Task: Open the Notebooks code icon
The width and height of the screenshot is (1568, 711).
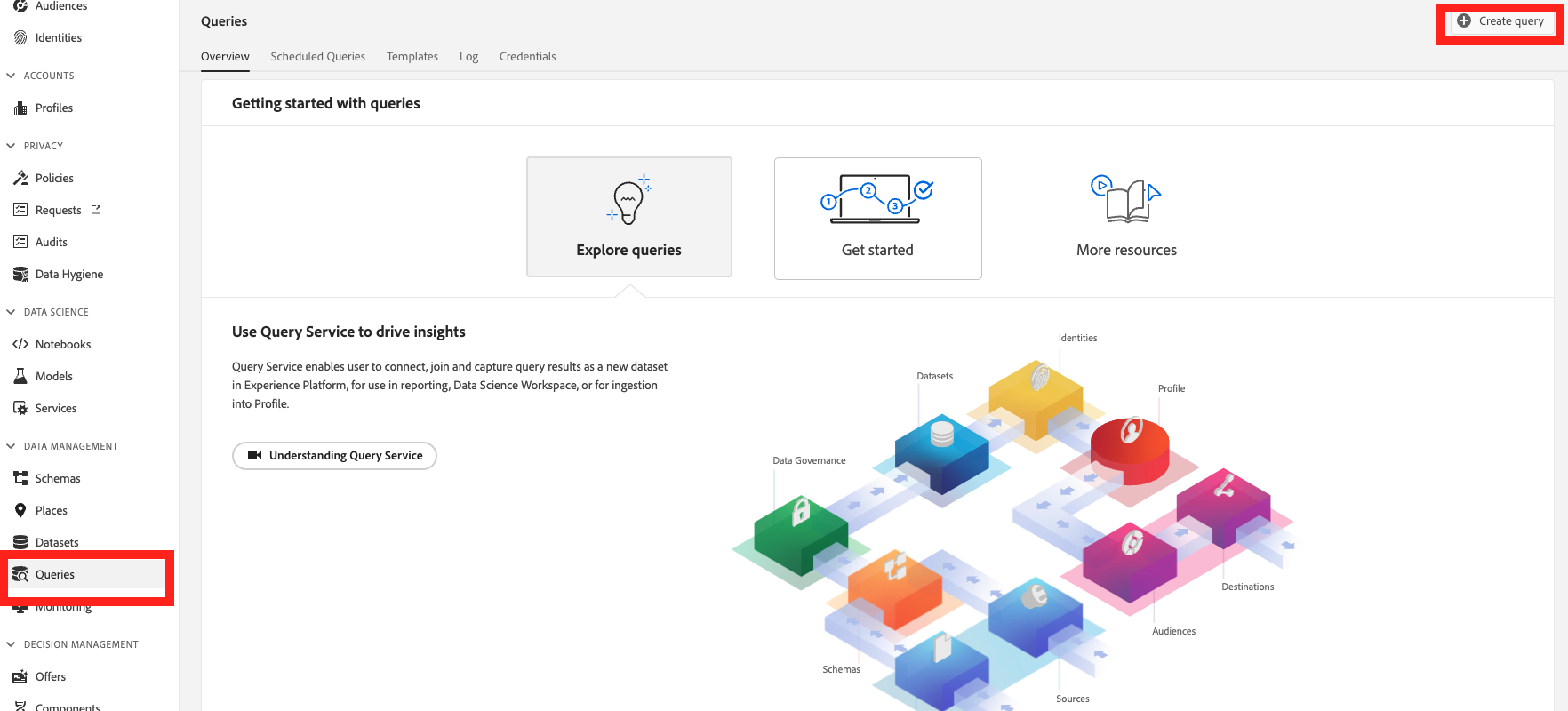Action: point(20,344)
